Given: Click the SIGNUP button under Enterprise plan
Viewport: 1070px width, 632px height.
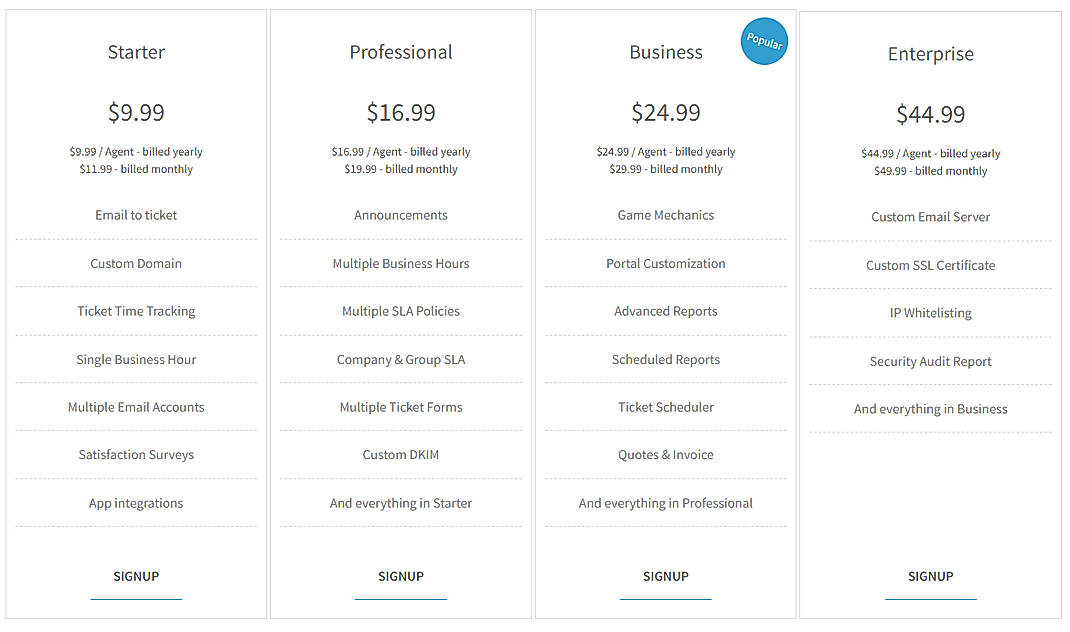Looking at the screenshot, I should point(930,576).
